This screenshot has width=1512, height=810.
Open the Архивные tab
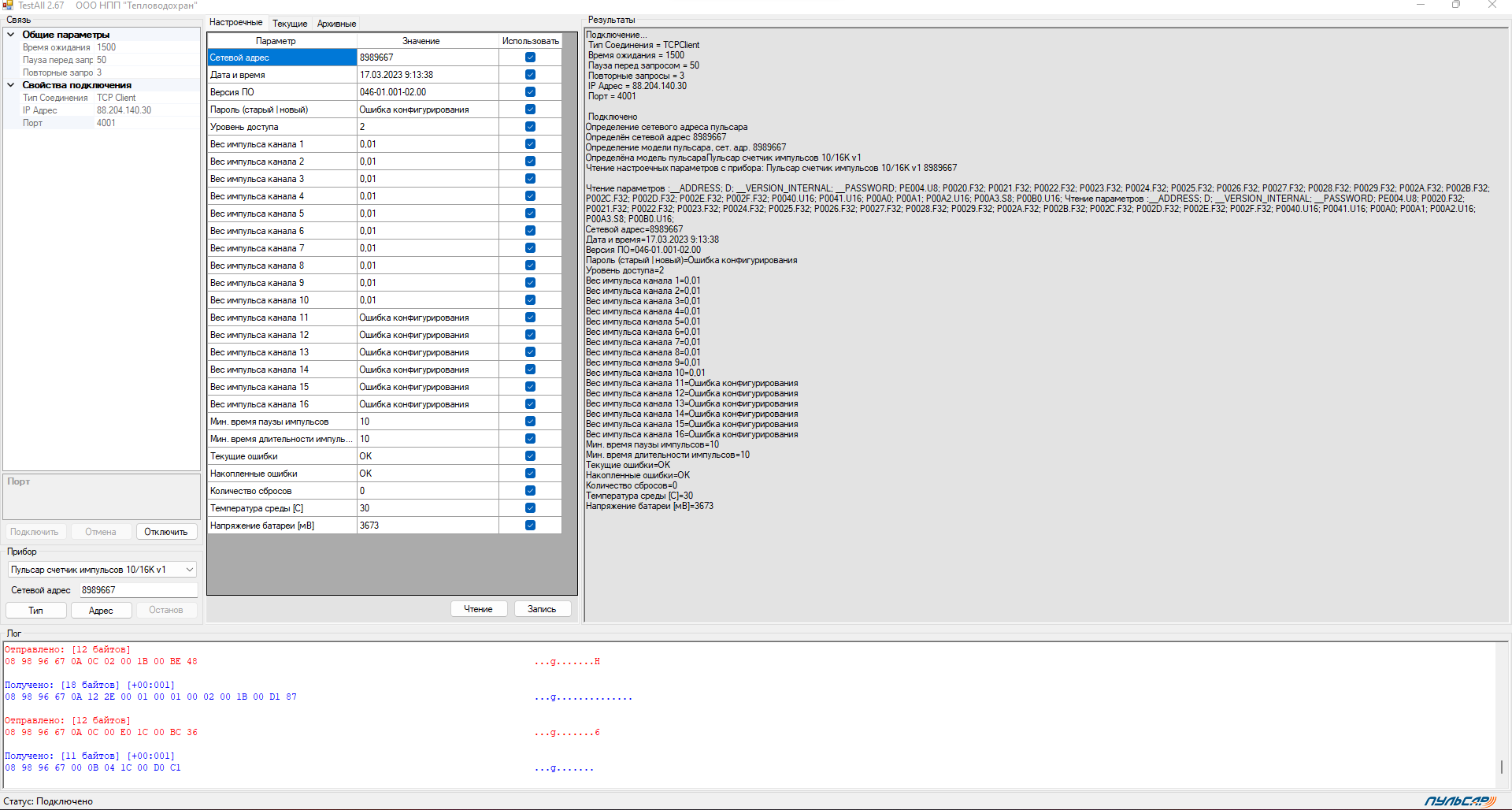pyautogui.click(x=336, y=24)
